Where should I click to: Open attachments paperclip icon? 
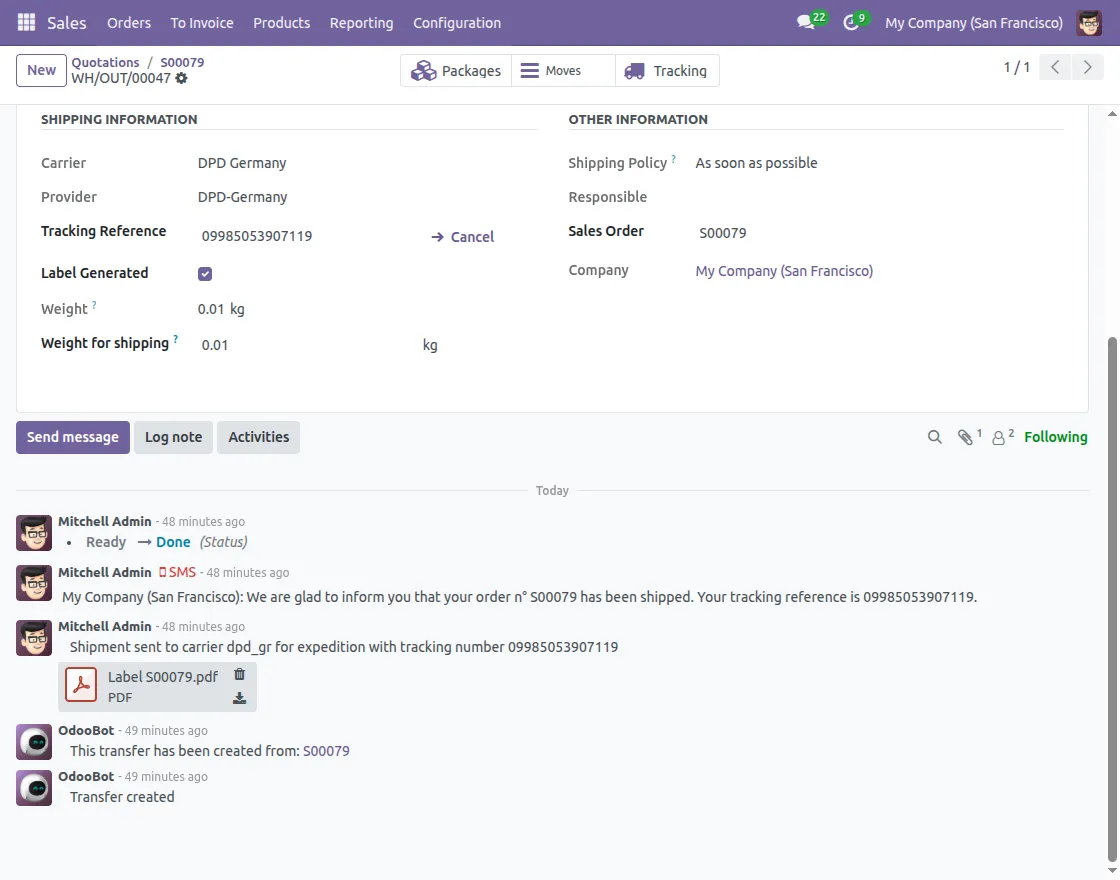(969, 436)
